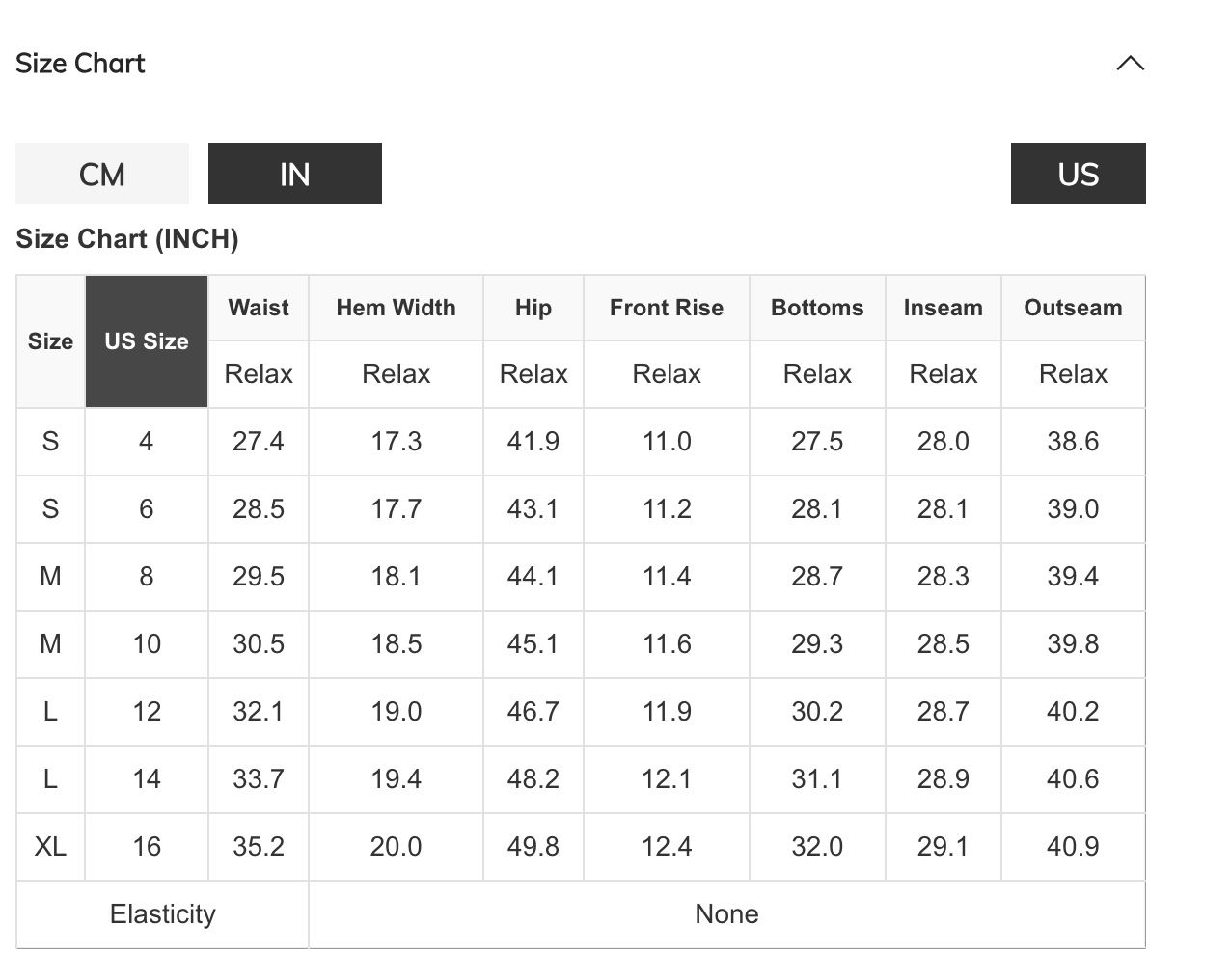
Task: Switch units to CM
Action: coord(102,174)
